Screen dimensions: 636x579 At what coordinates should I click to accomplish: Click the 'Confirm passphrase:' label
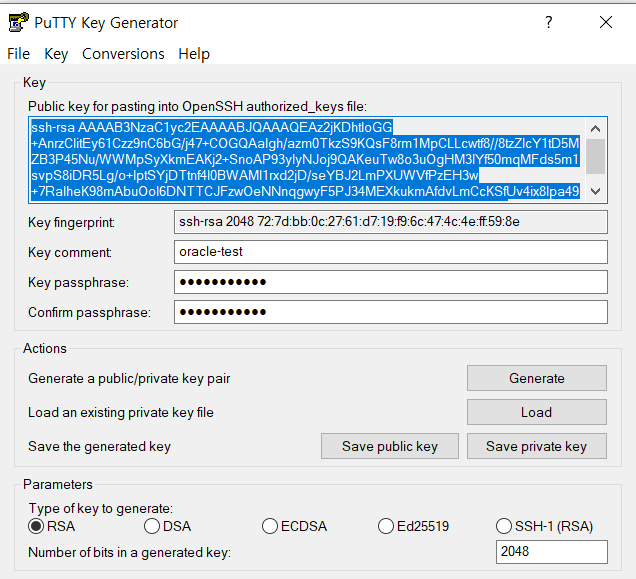click(89, 312)
